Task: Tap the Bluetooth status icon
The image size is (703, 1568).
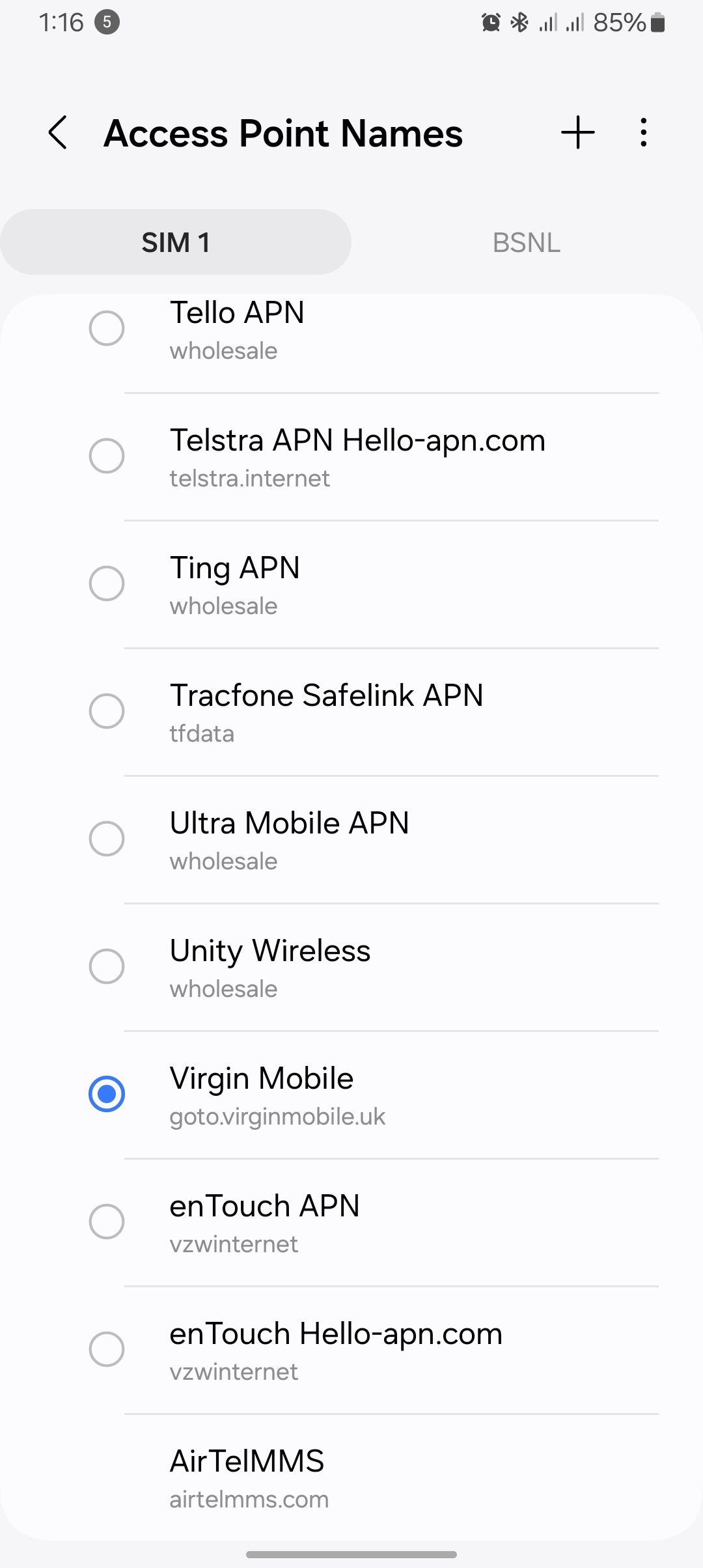Action: point(519,23)
